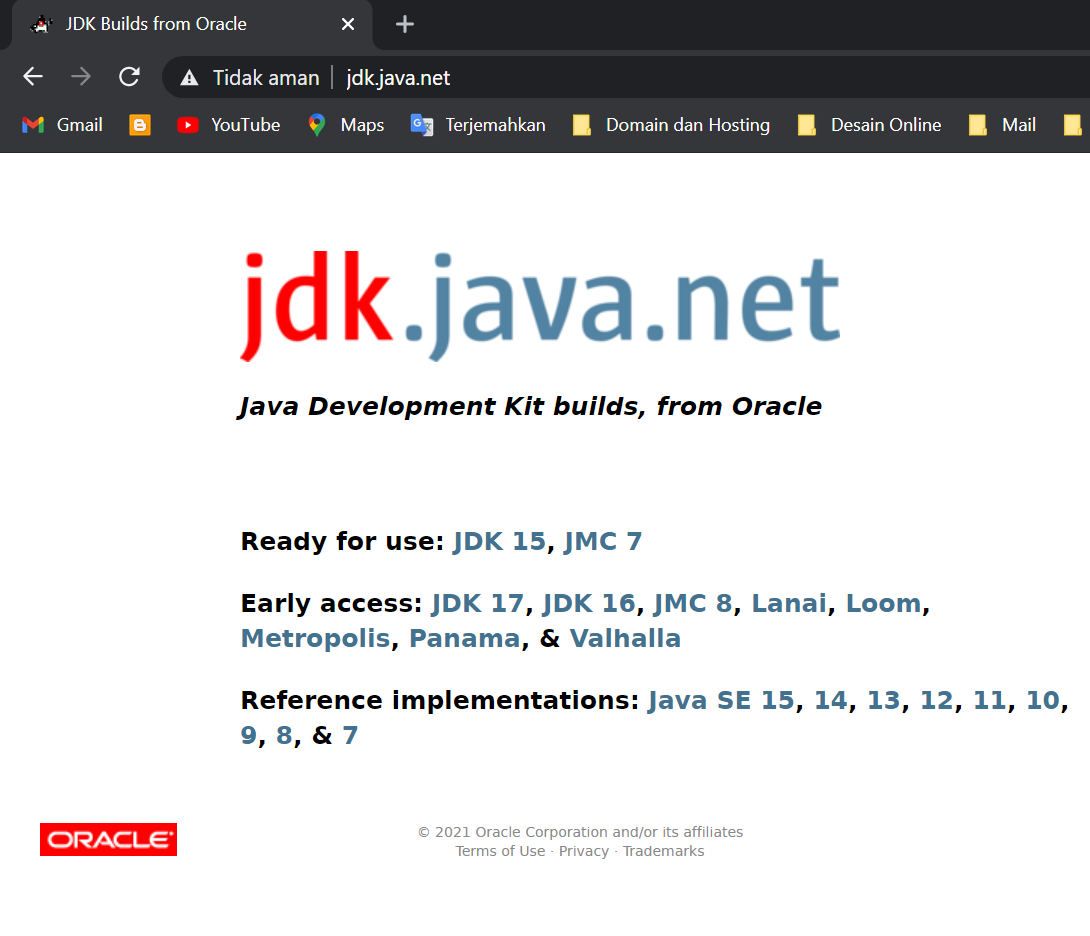The height and width of the screenshot is (936, 1090).
Task: Open the YouTube bookmark
Action: [x=229, y=125]
